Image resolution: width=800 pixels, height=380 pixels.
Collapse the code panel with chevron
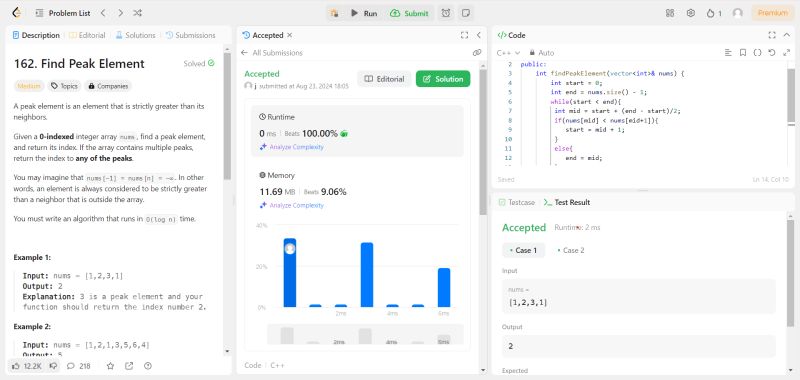786,35
